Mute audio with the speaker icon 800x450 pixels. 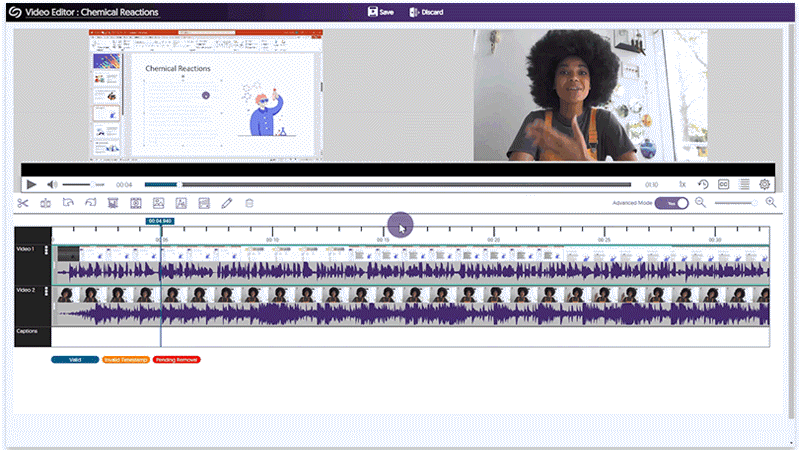tap(52, 184)
